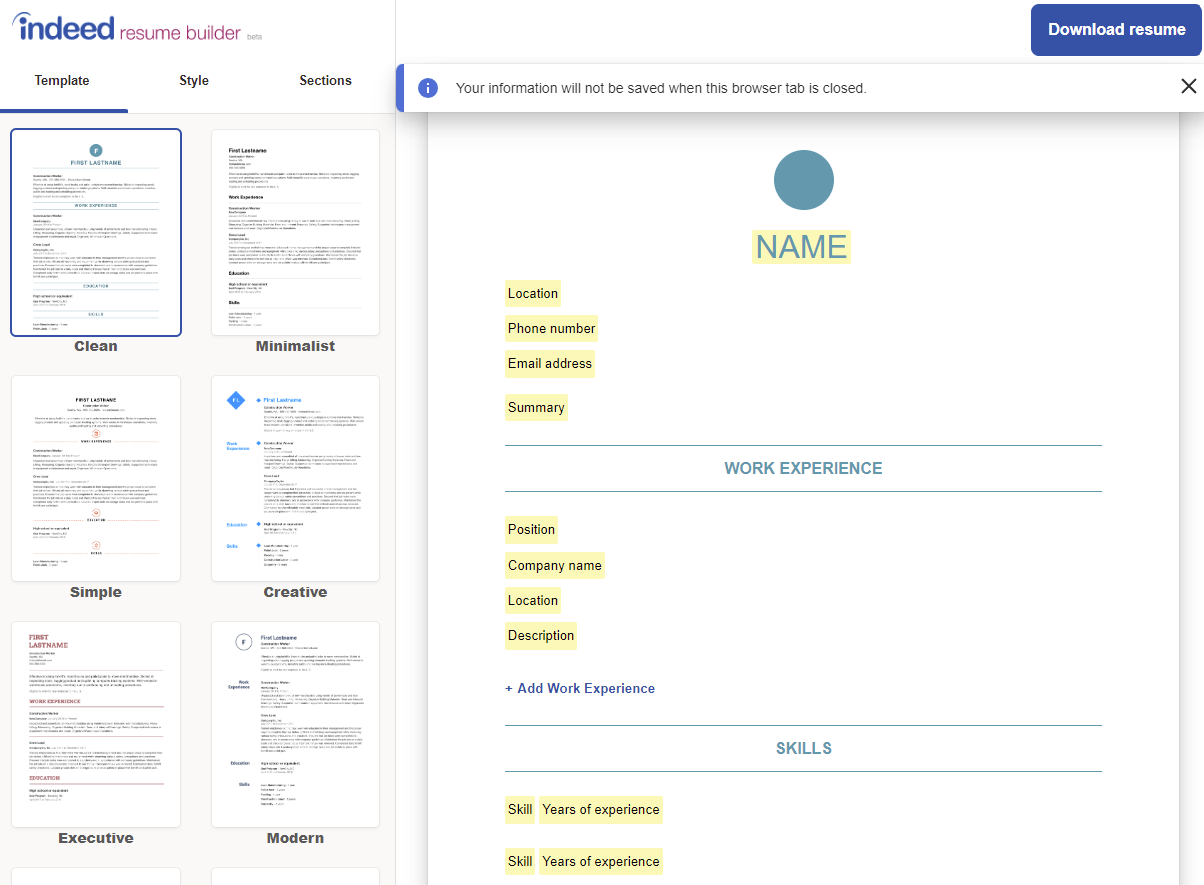
Task: Click the first Skill field
Action: coord(520,810)
